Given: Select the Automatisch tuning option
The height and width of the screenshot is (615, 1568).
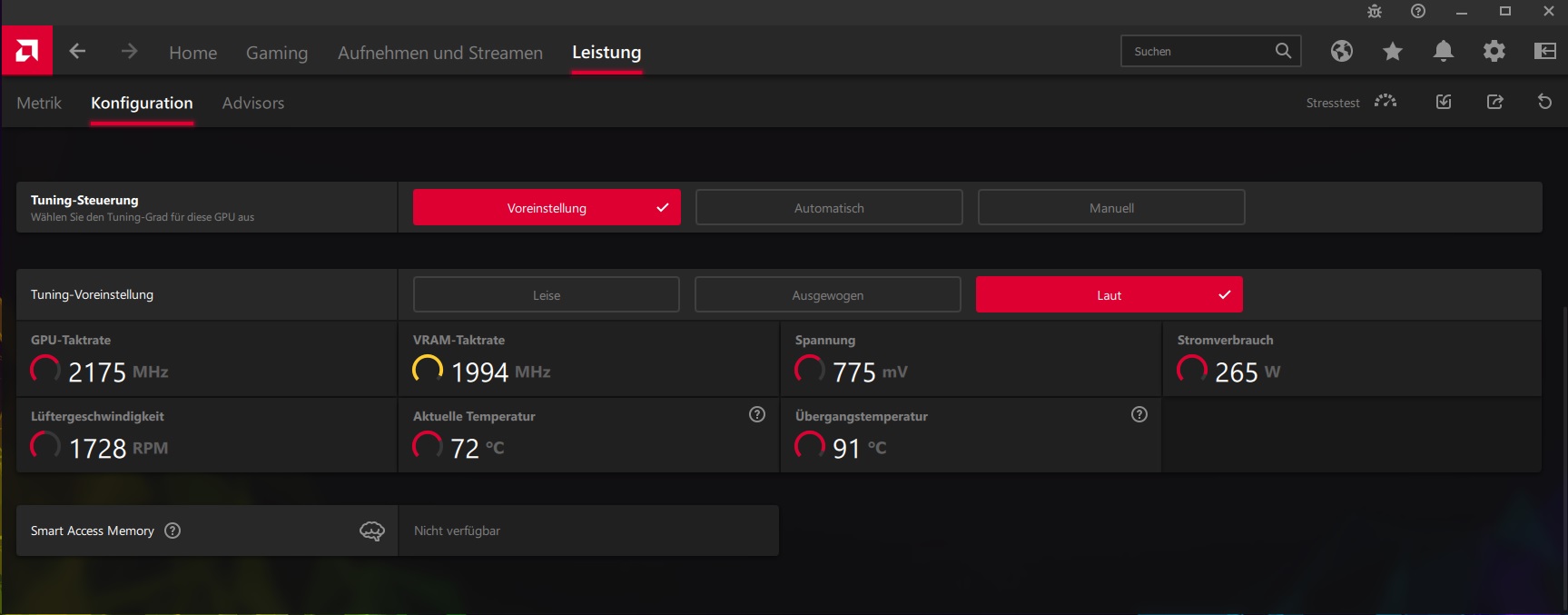Looking at the screenshot, I should click(829, 207).
